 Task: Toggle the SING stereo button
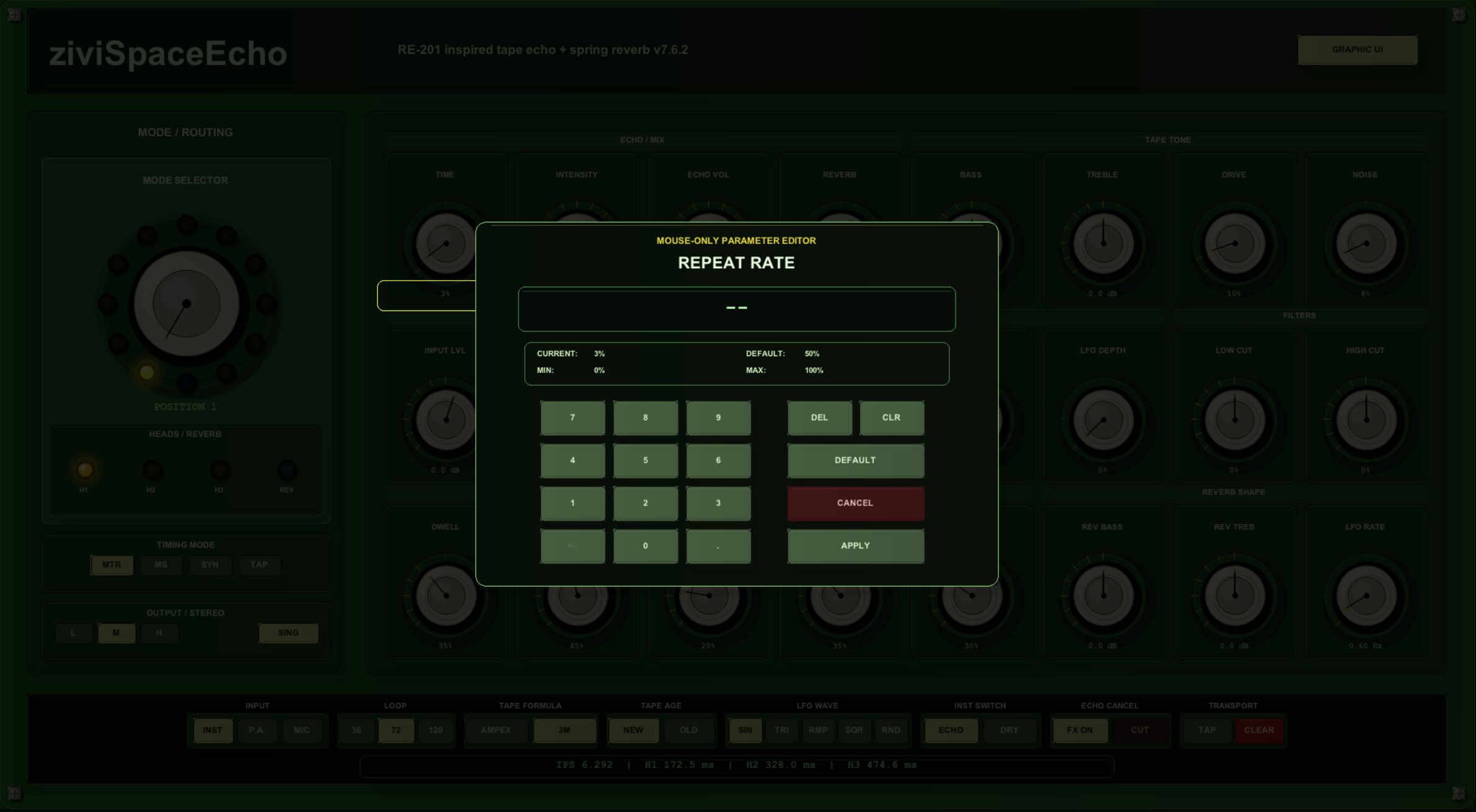tap(288, 633)
